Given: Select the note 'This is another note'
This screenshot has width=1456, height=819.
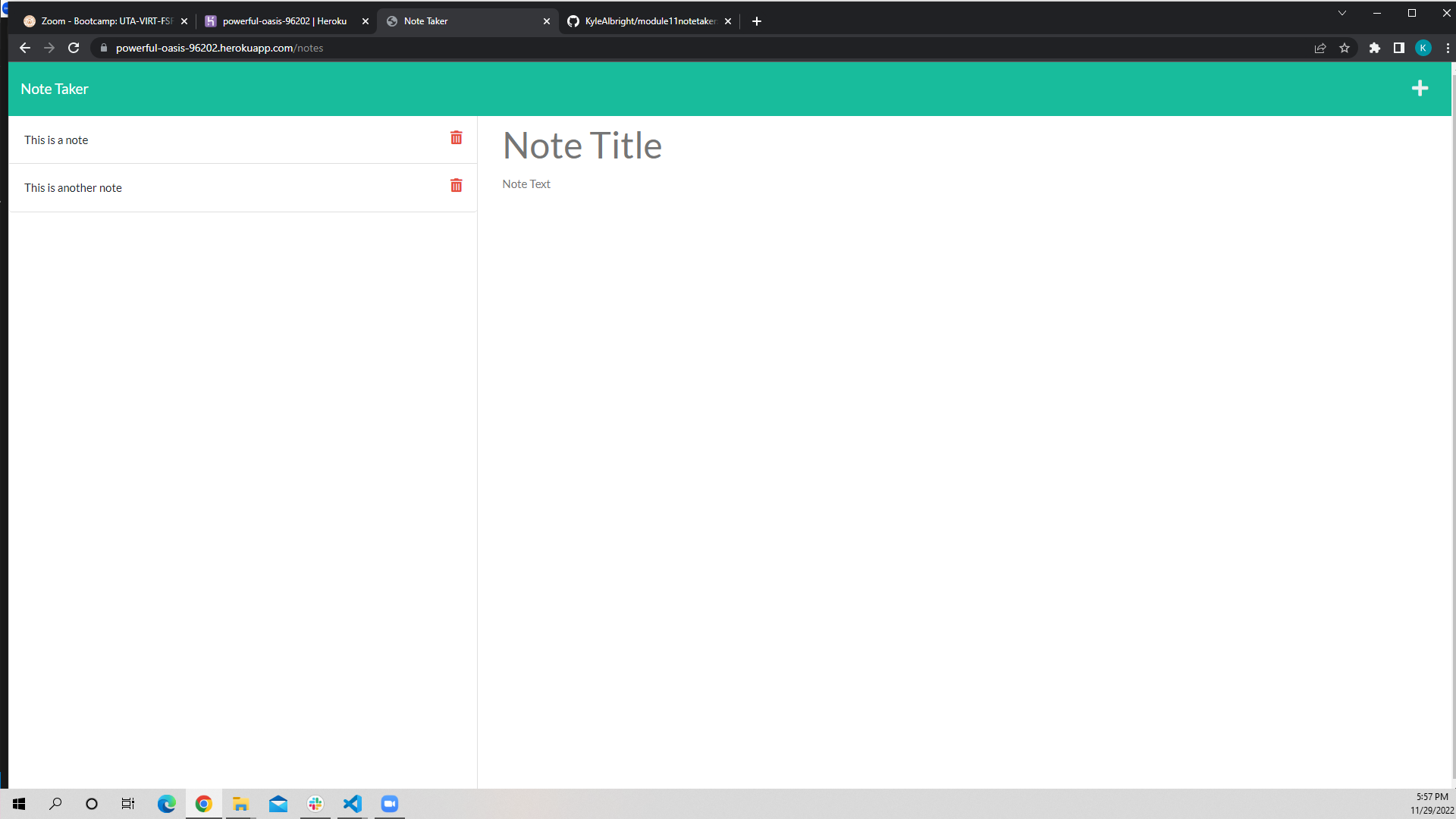Looking at the screenshot, I should (73, 187).
